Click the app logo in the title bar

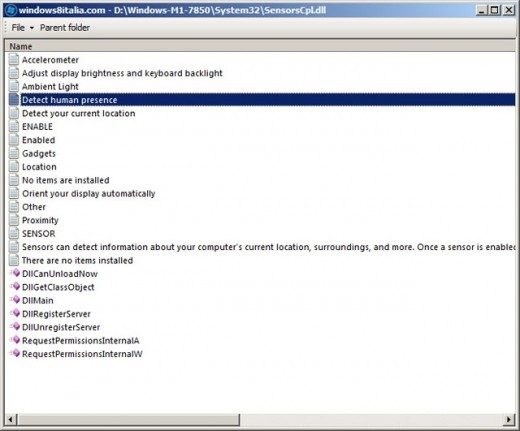click(x=11, y=10)
